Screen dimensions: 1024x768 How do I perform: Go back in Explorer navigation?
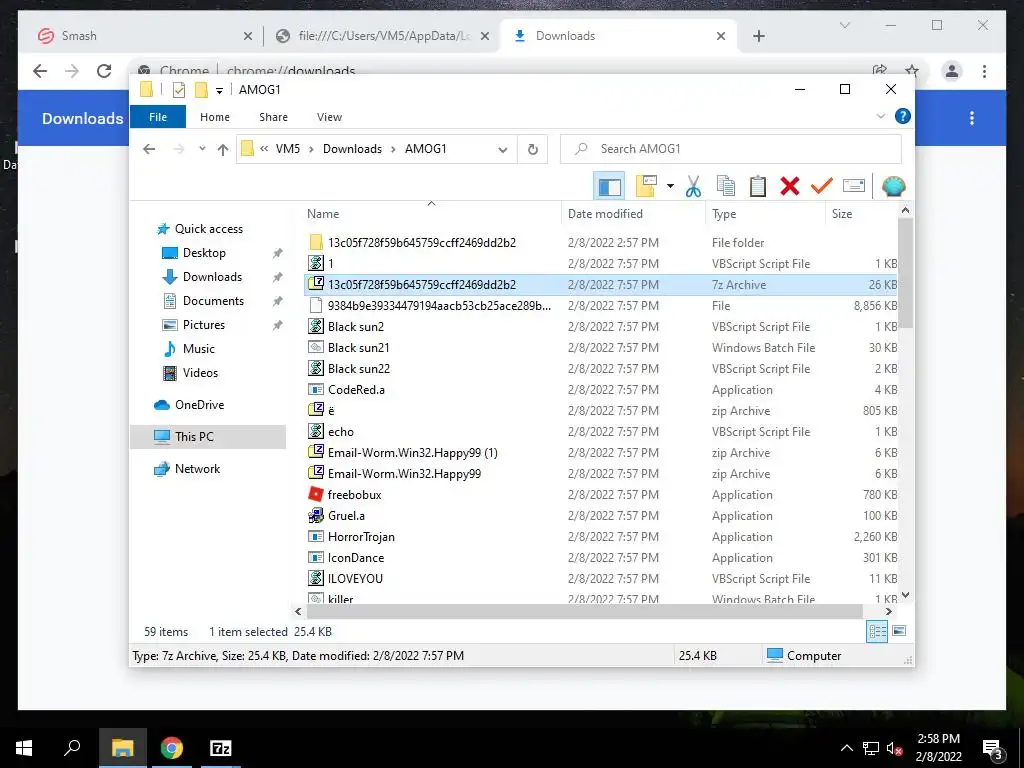tap(149, 150)
